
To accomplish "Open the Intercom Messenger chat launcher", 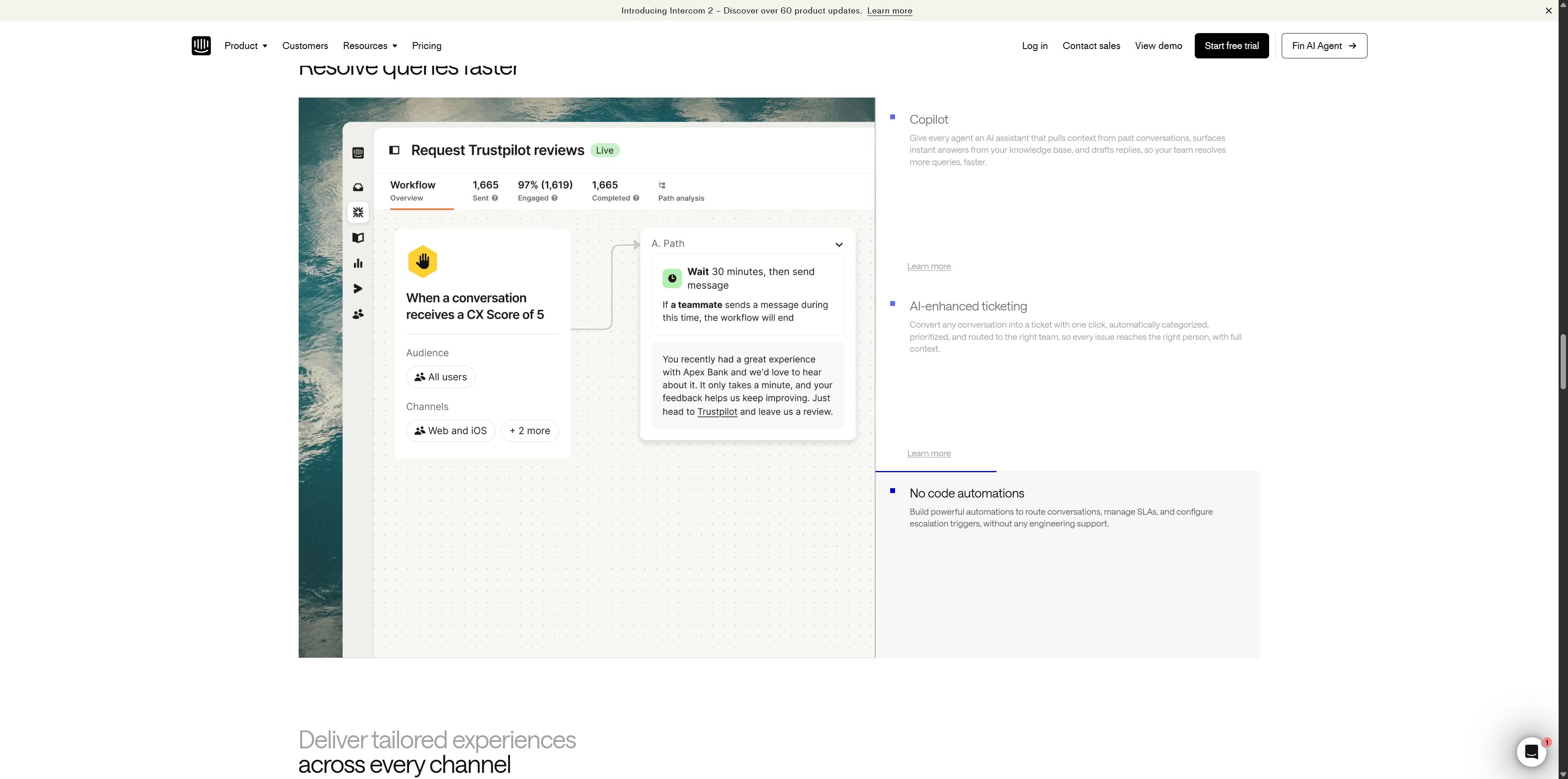I will (x=1532, y=752).
